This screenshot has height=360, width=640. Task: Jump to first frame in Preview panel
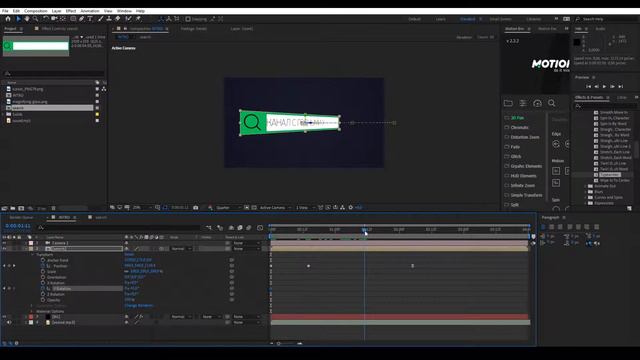589,87
